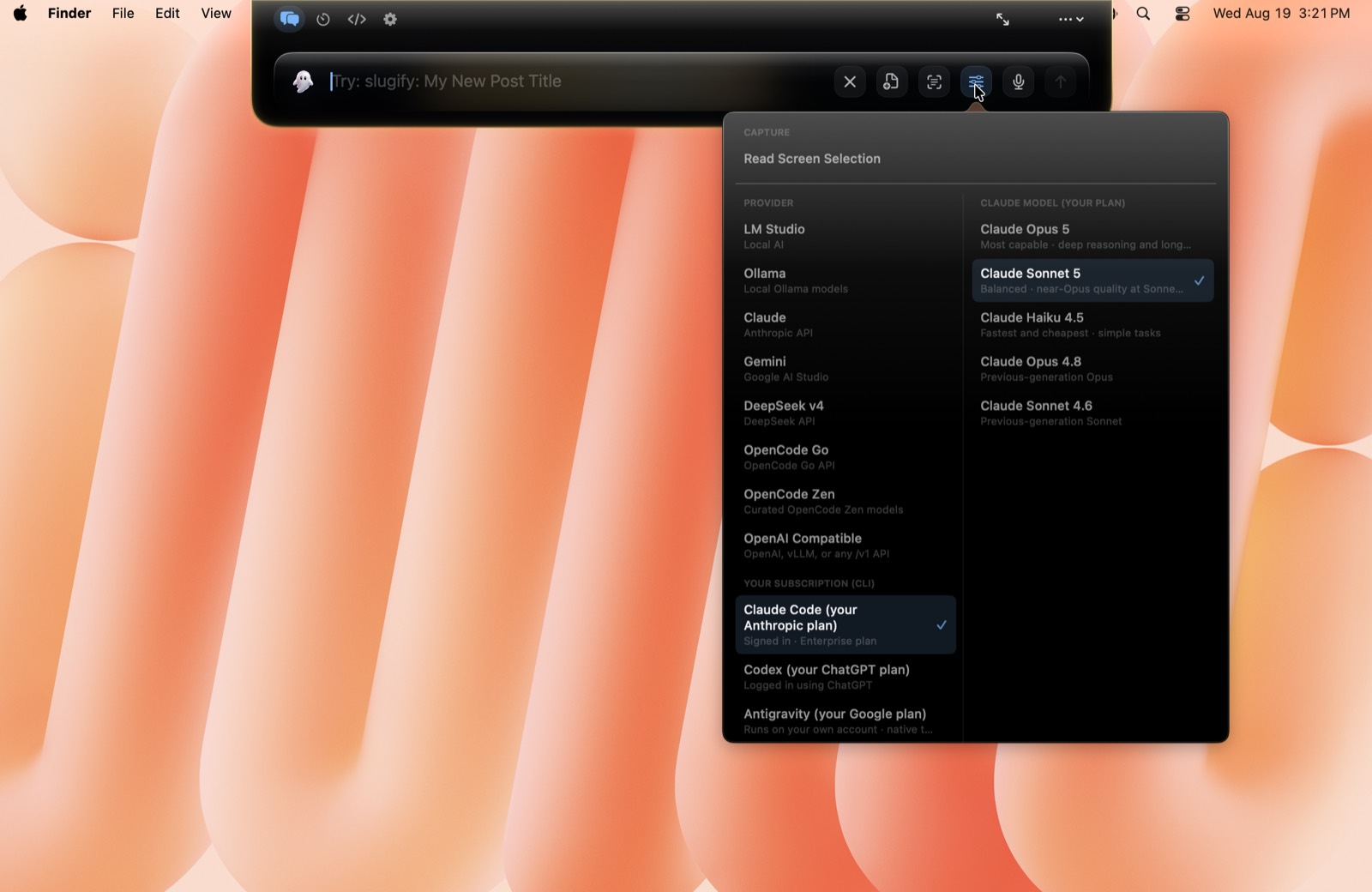1372x892 pixels.
Task: Open Control Center in menu bar
Action: click(x=1182, y=13)
